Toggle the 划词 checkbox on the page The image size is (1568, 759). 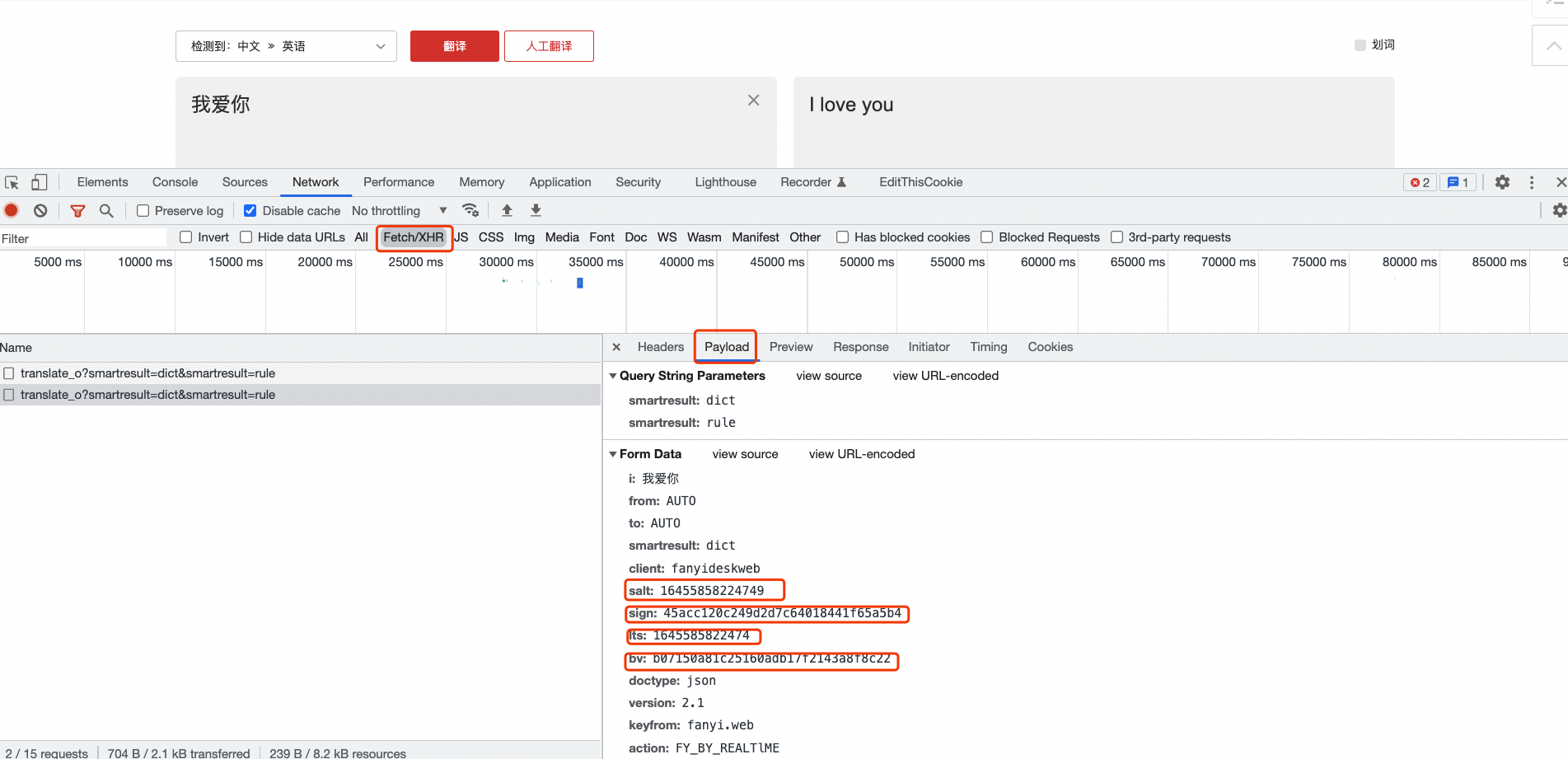[x=1360, y=45]
